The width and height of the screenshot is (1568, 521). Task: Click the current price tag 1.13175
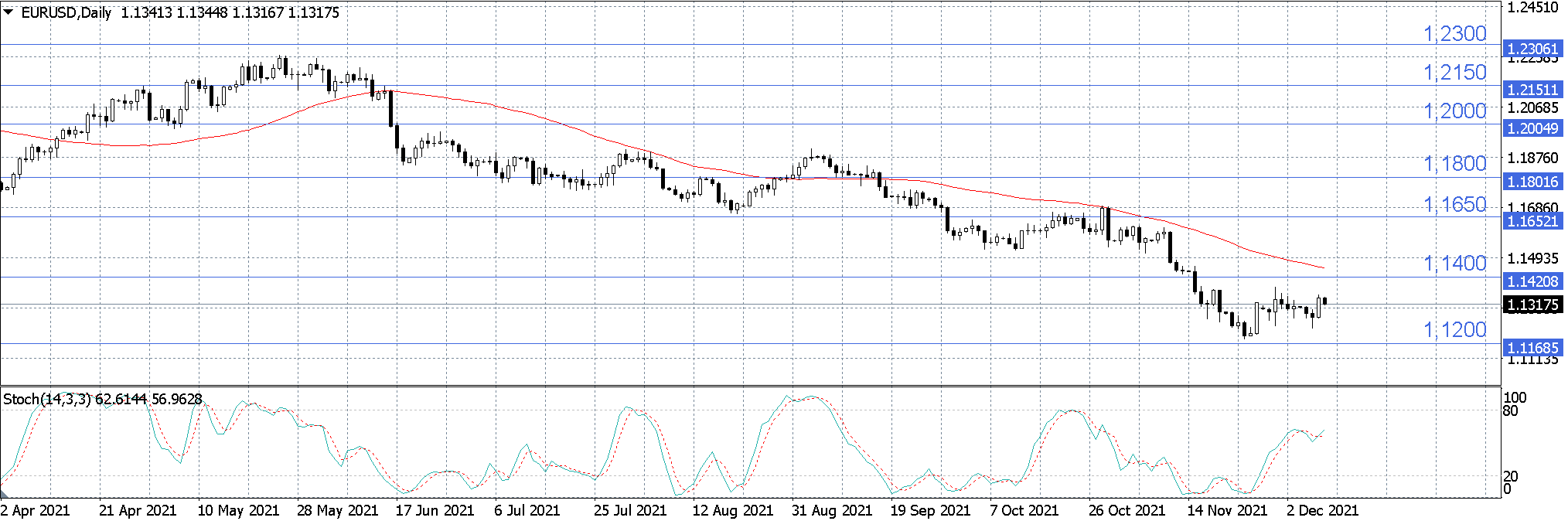coord(1532,305)
